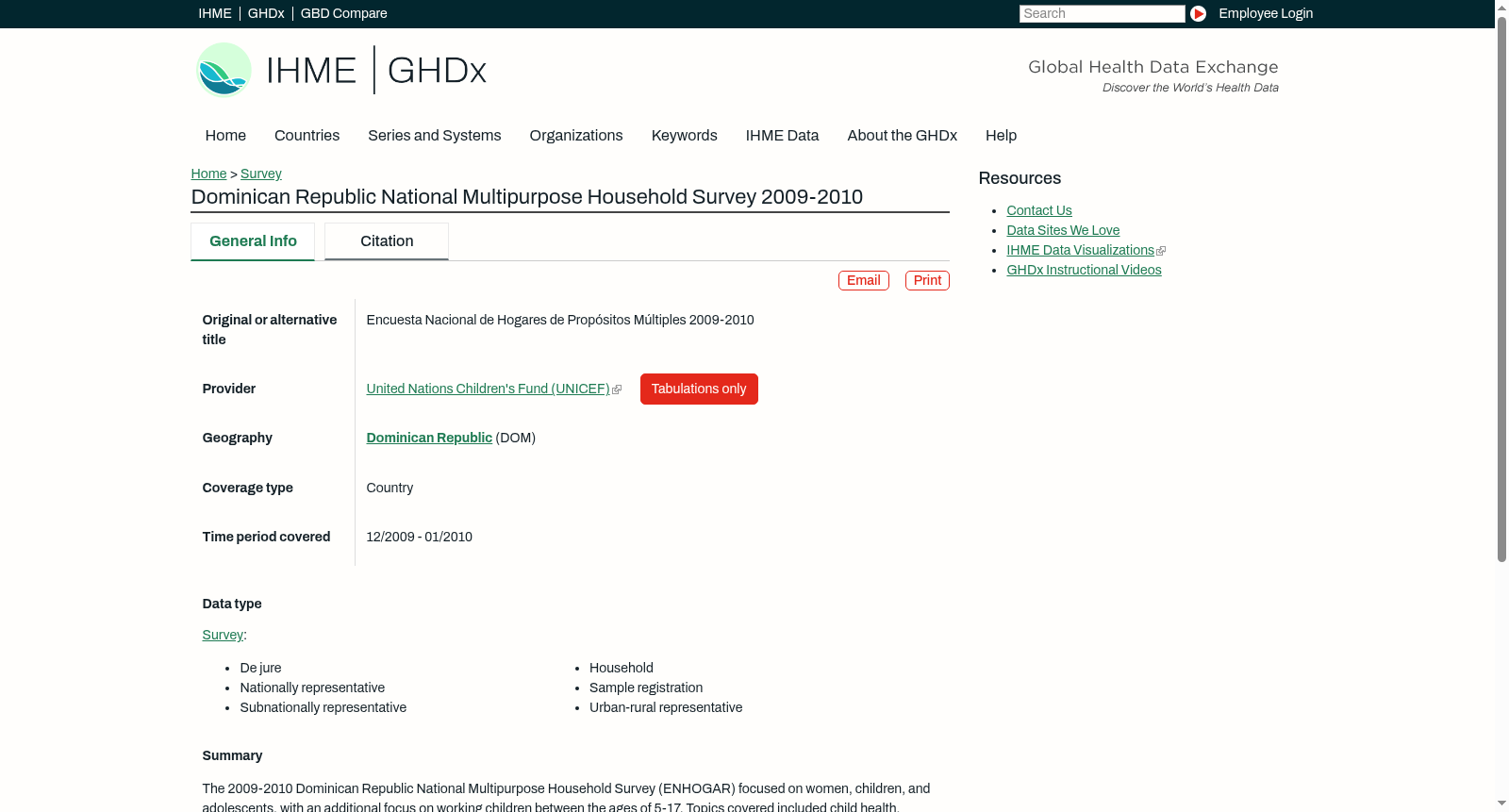Image resolution: width=1509 pixels, height=812 pixels.
Task: Click the time period value '12/2009 - 01/2010'
Action: (x=419, y=537)
